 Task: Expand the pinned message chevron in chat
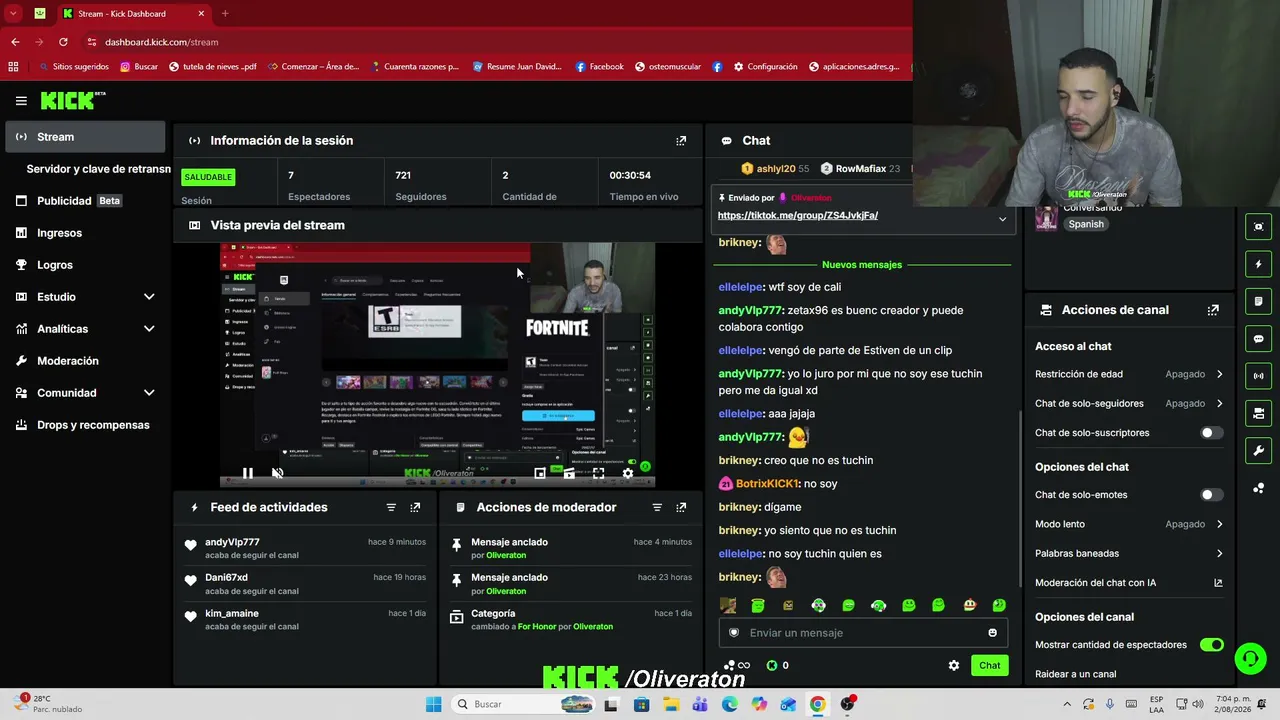(x=1002, y=219)
